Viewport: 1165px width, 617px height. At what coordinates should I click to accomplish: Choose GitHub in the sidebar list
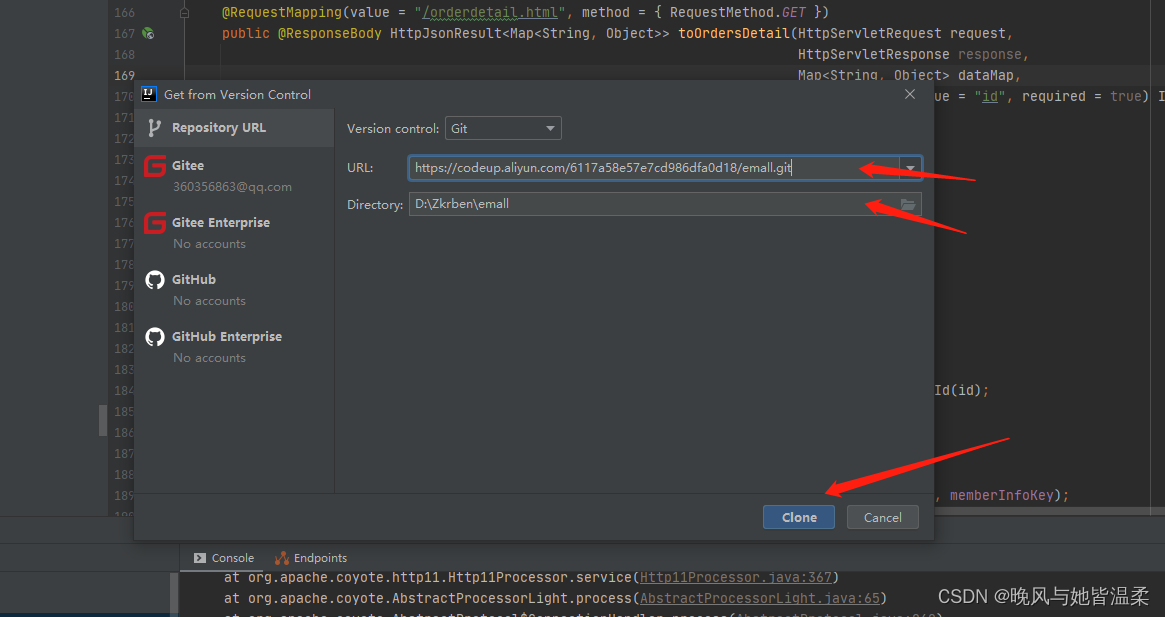234,290
